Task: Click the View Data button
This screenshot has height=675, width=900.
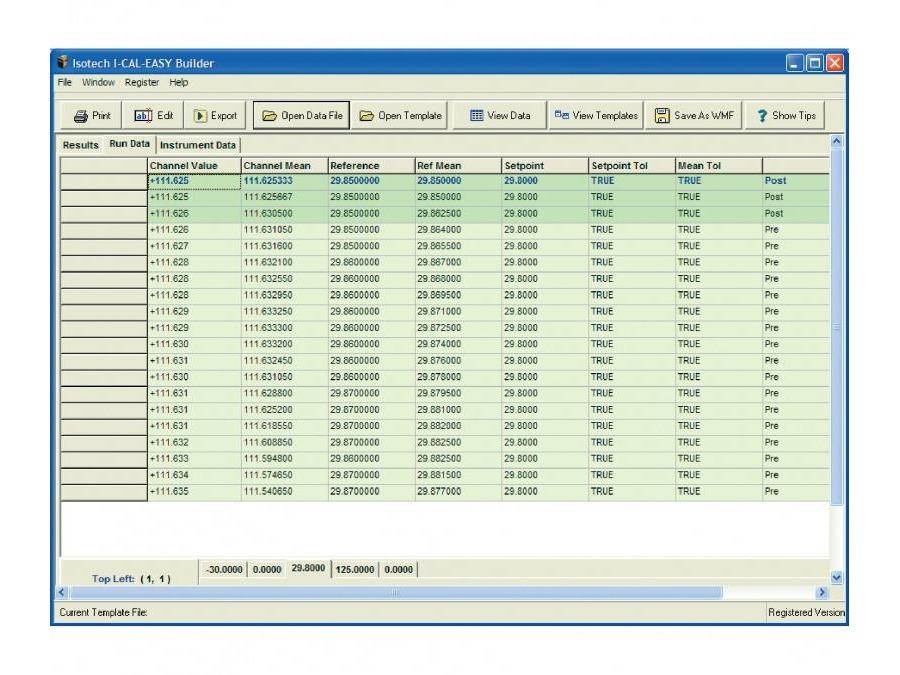Action: (x=499, y=115)
